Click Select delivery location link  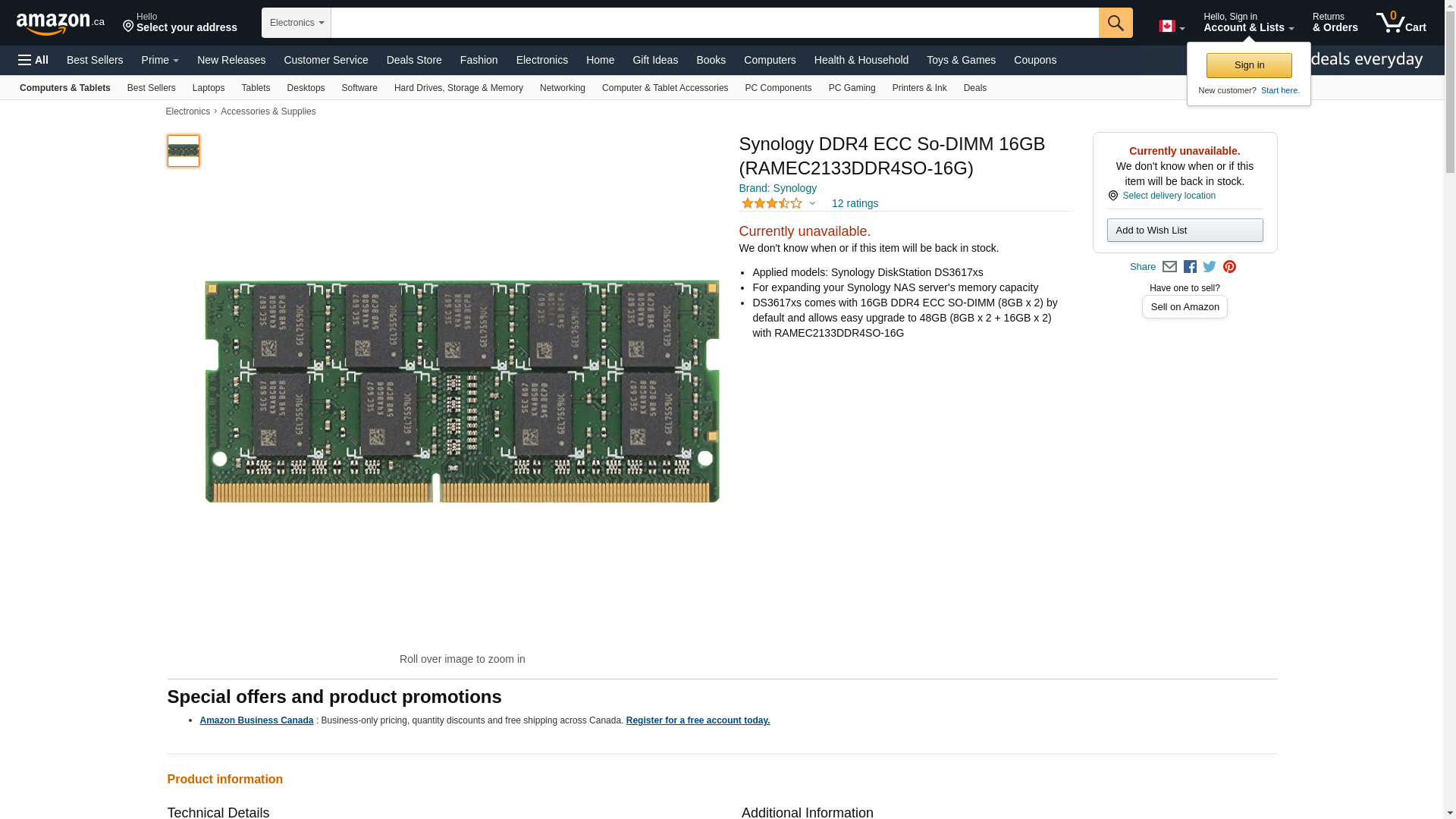pos(1168,196)
